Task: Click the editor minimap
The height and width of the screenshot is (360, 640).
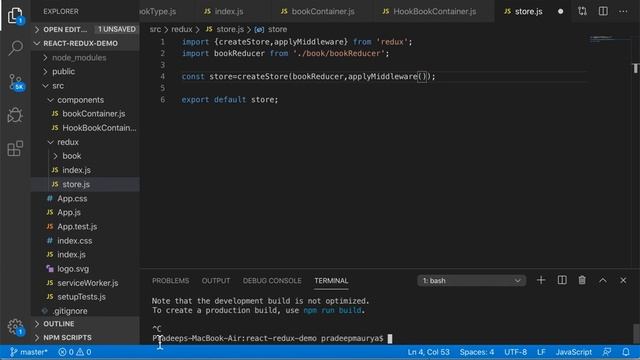Action: 609,40
